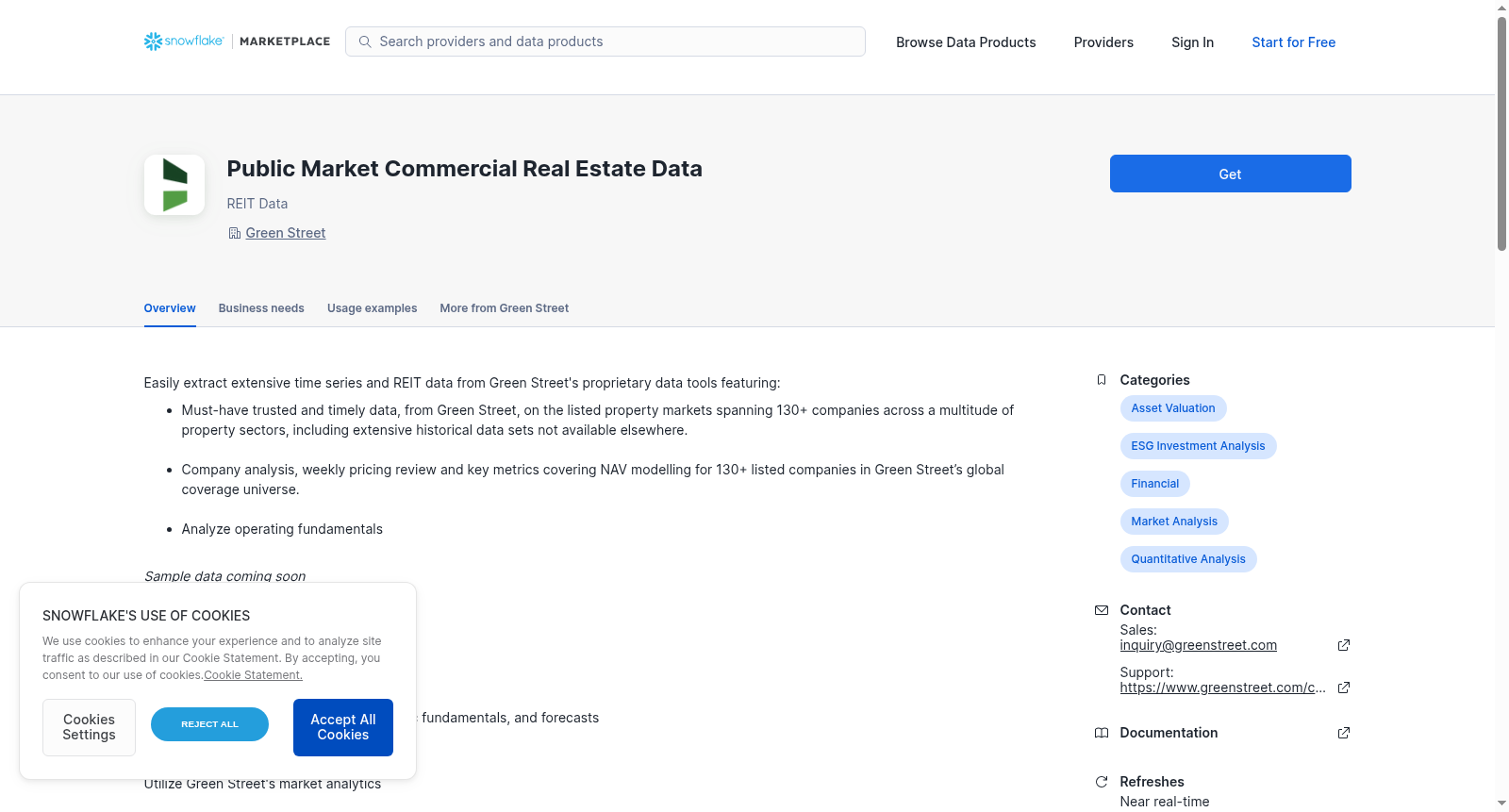Focus the search providers and data products field
Viewport: 1509px width, 812px height.
click(605, 41)
